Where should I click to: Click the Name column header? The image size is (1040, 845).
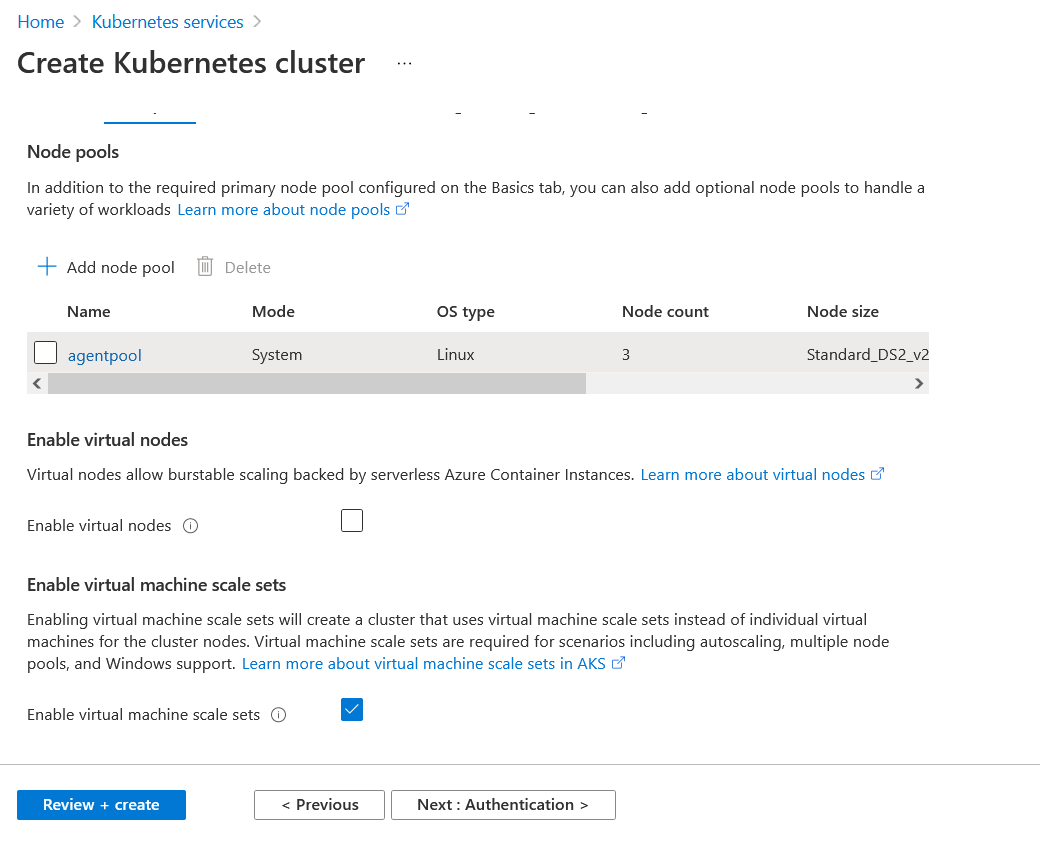pyautogui.click(x=89, y=312)
